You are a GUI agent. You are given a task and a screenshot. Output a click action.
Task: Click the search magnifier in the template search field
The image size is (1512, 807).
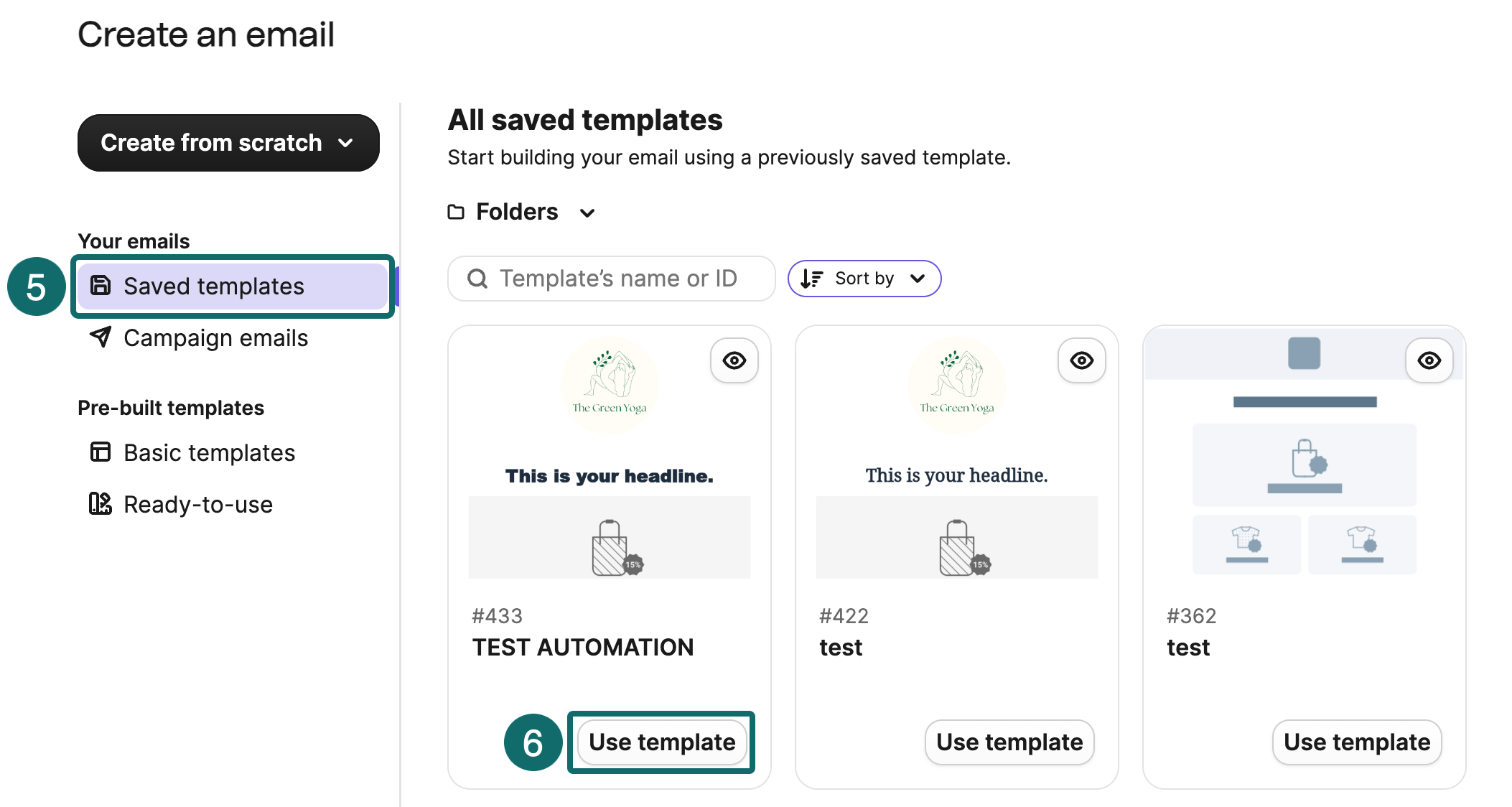(477, 279)
